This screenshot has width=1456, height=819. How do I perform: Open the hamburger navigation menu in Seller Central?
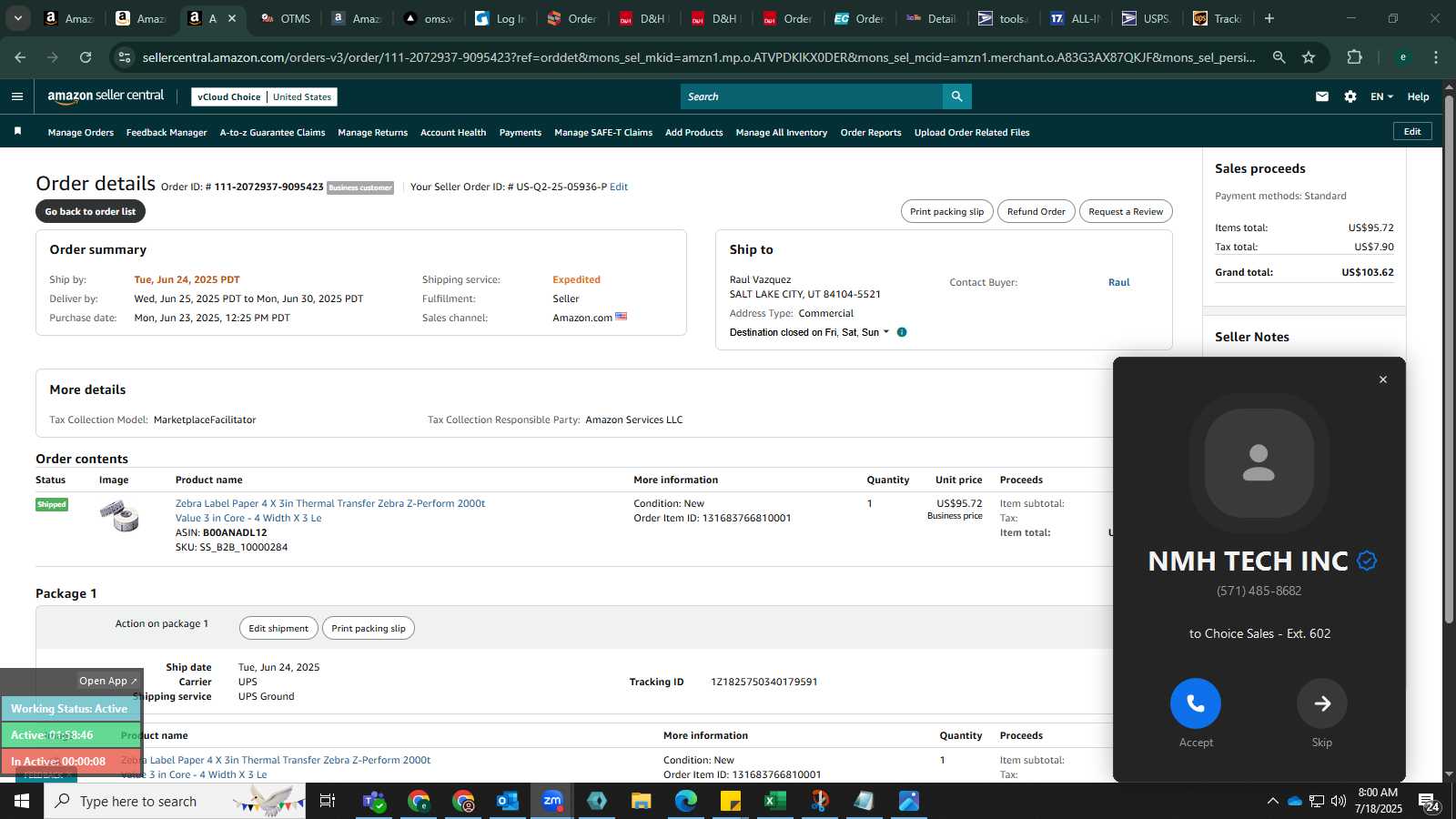(x=17, y=96)
